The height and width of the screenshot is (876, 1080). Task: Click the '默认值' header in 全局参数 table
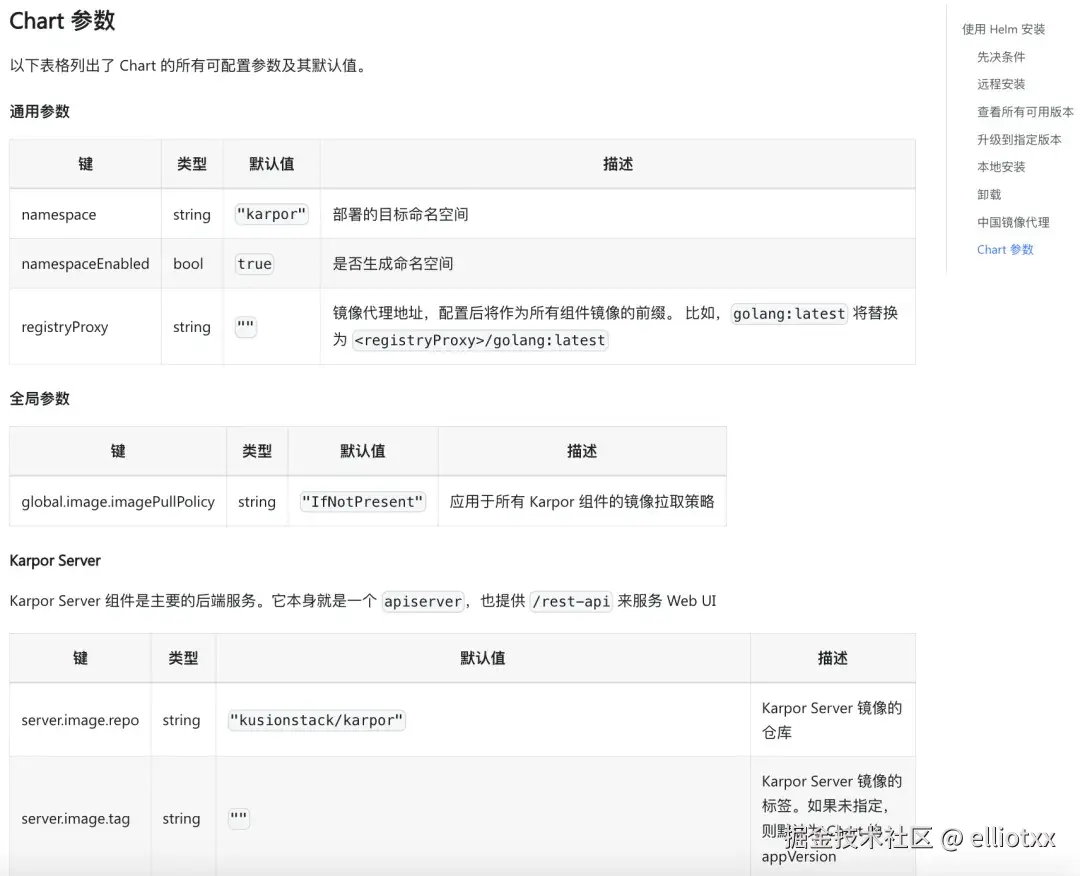point(362,451)
